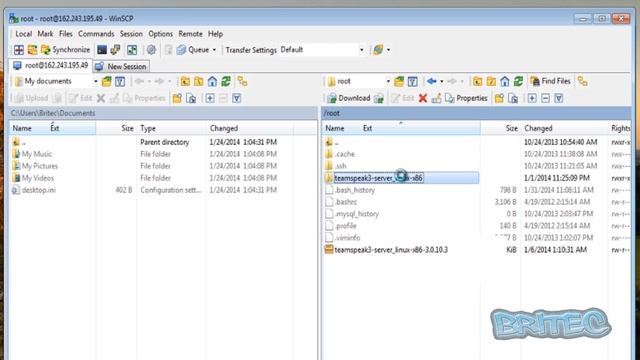This screenshot has width=640, height=360.
Task: Open the Commands menu
Action: tap(96, 34)
